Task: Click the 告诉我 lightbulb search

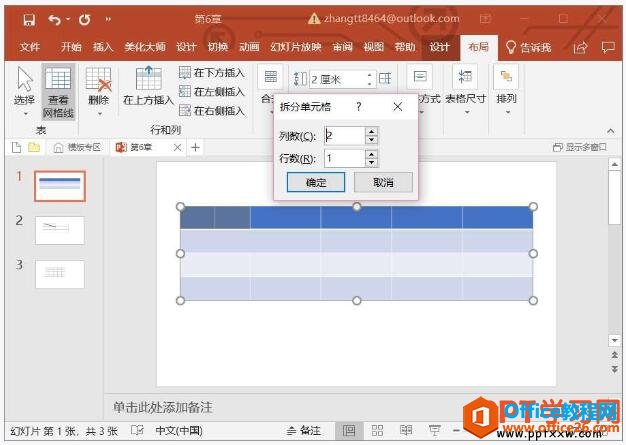Action: pos(528,47)
